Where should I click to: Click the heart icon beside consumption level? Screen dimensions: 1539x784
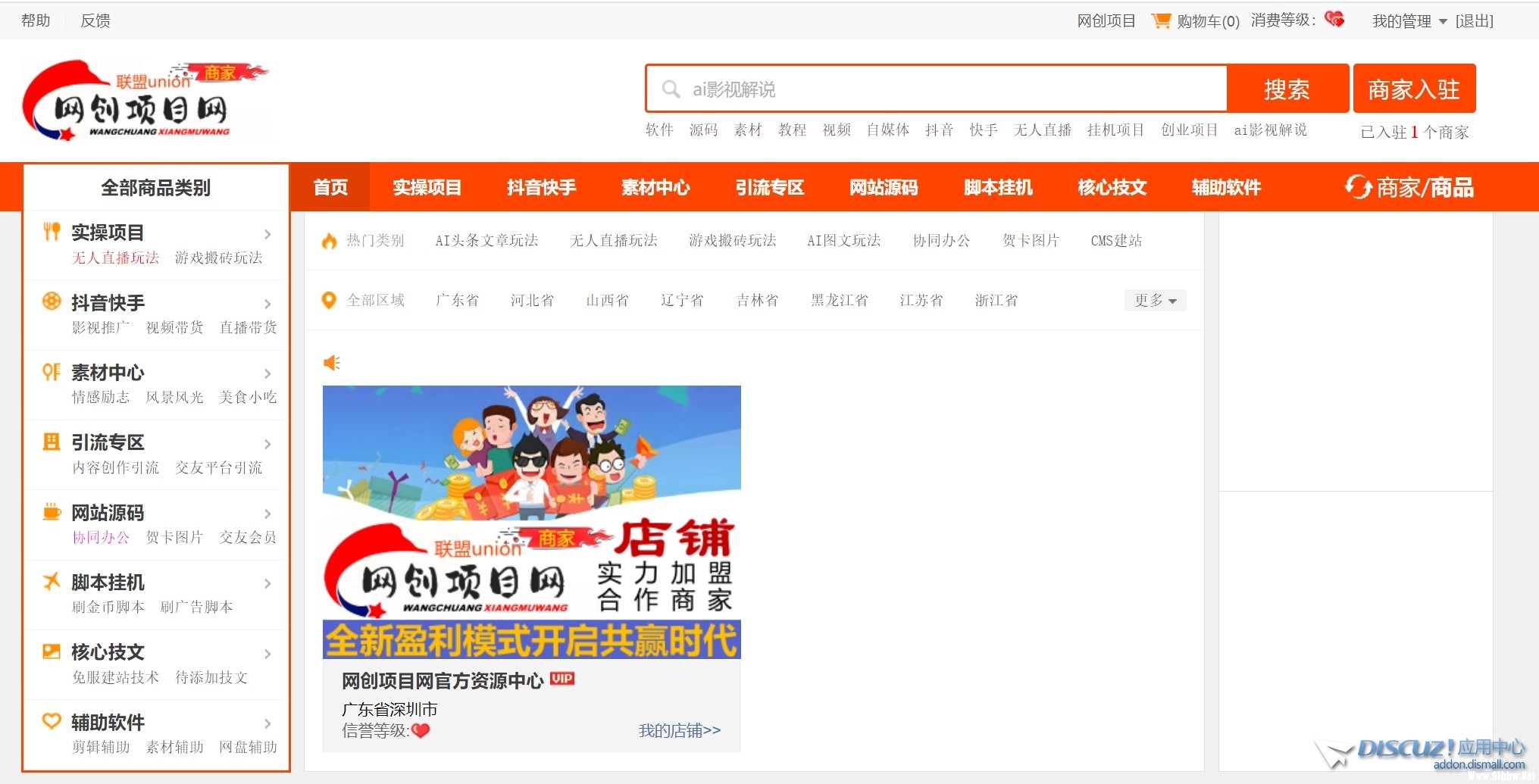1334,20
